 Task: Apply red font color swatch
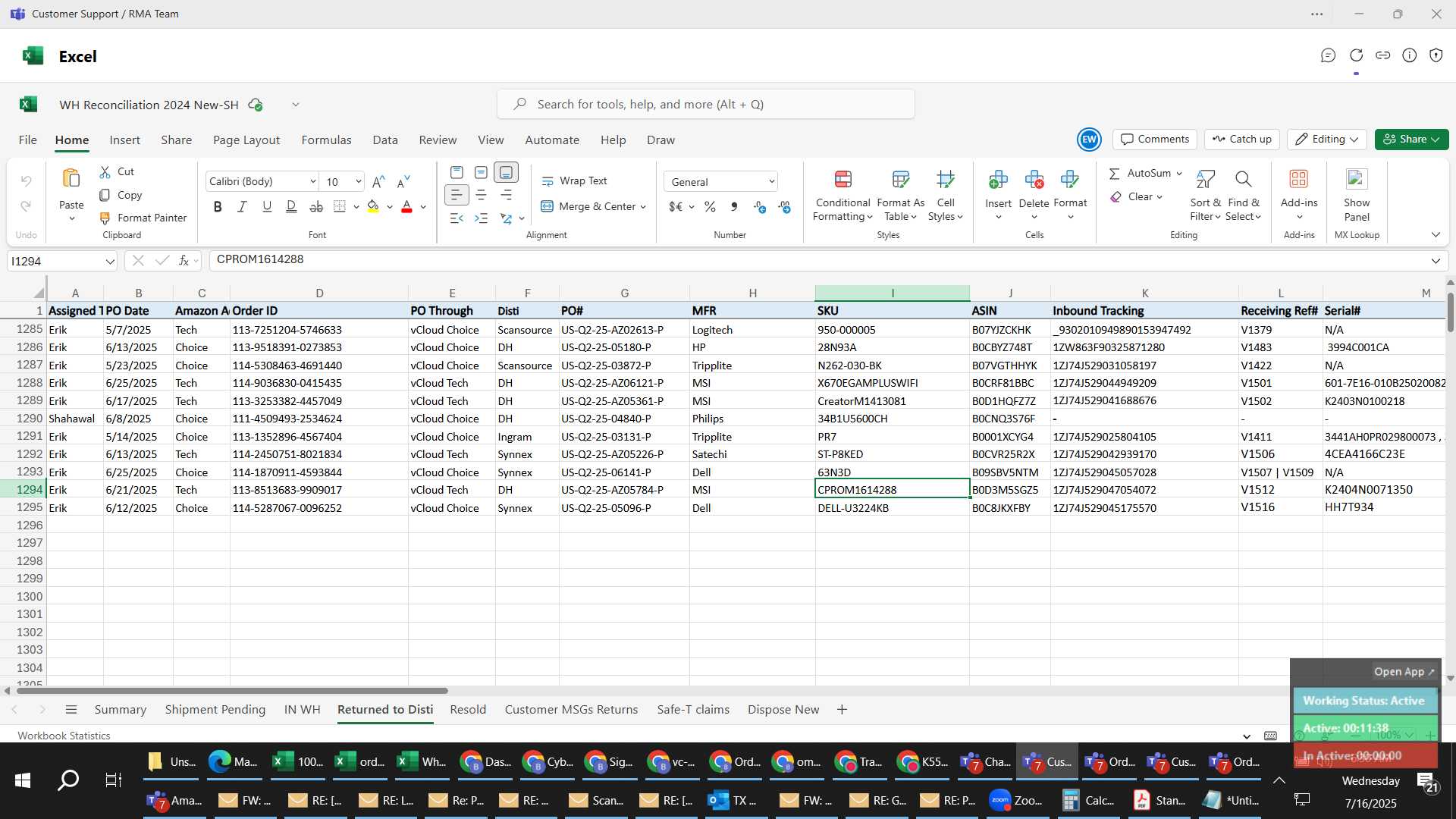point(406,206)
